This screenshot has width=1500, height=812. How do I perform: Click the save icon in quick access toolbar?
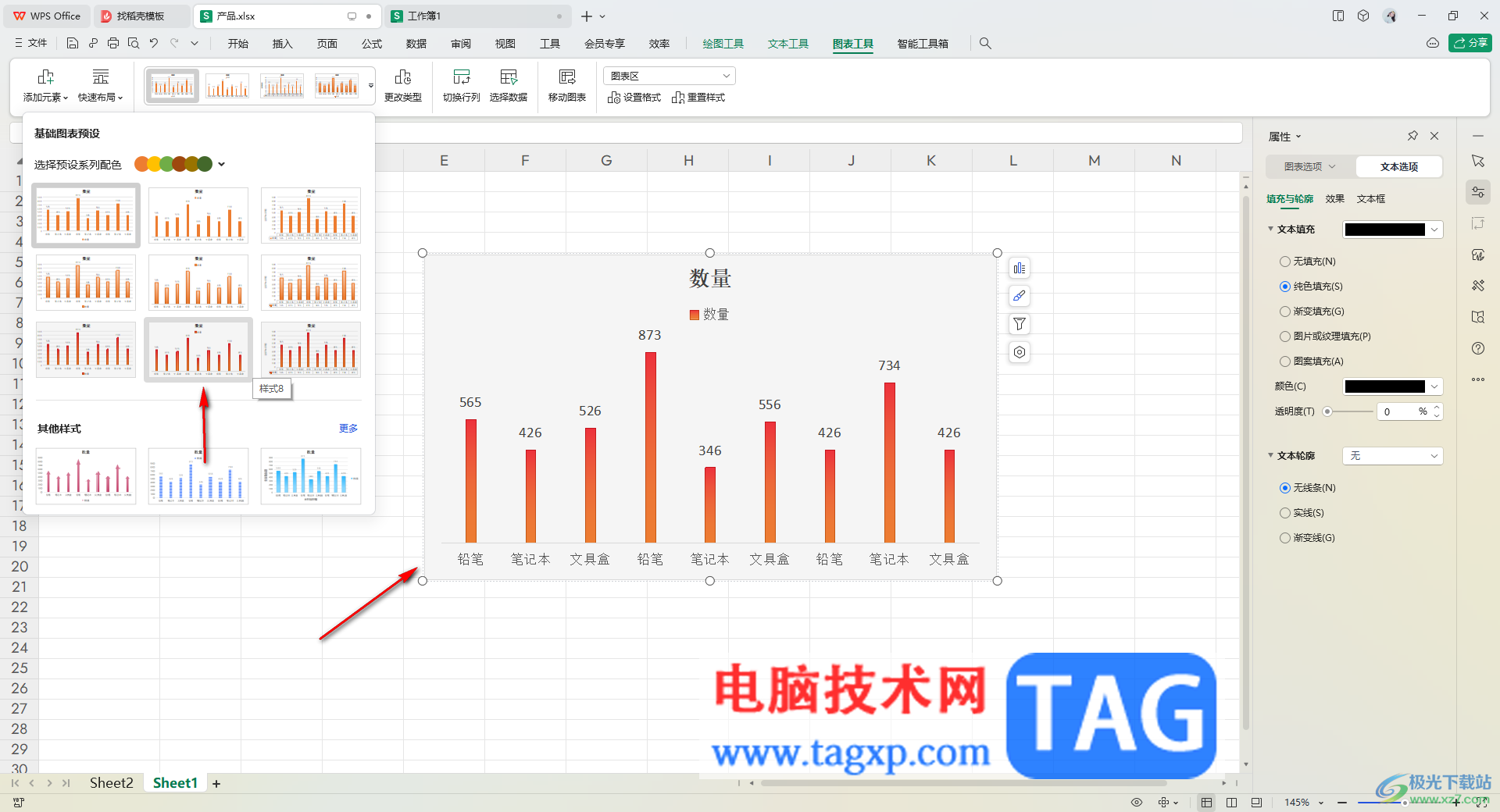(73, 44)
